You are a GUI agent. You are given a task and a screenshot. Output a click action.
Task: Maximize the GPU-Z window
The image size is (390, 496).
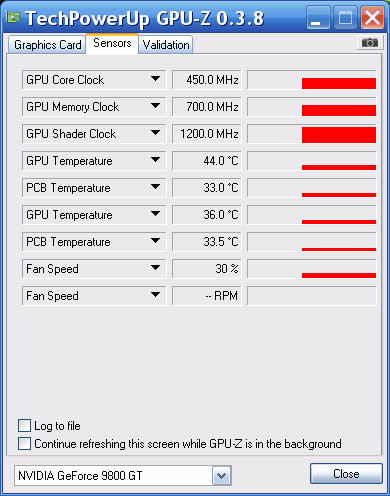tap(346, 17)
